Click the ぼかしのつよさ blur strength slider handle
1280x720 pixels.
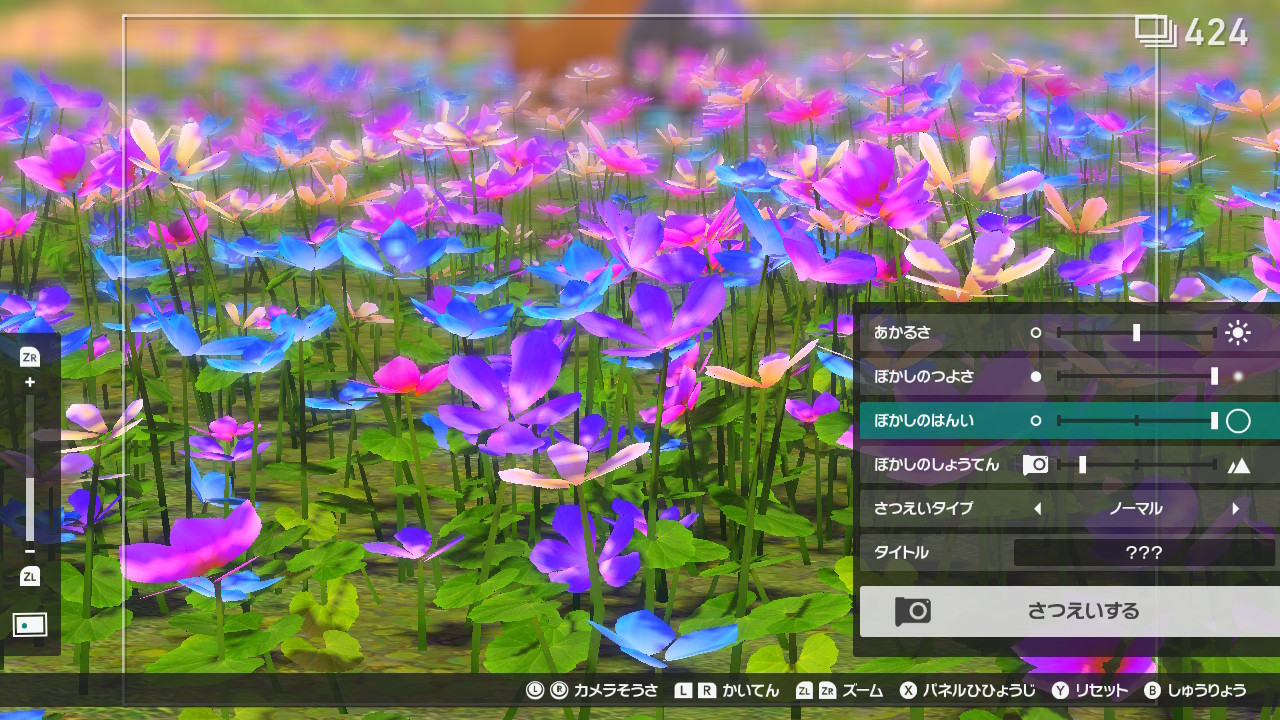pyautogui.click(x=1214, y=377)
